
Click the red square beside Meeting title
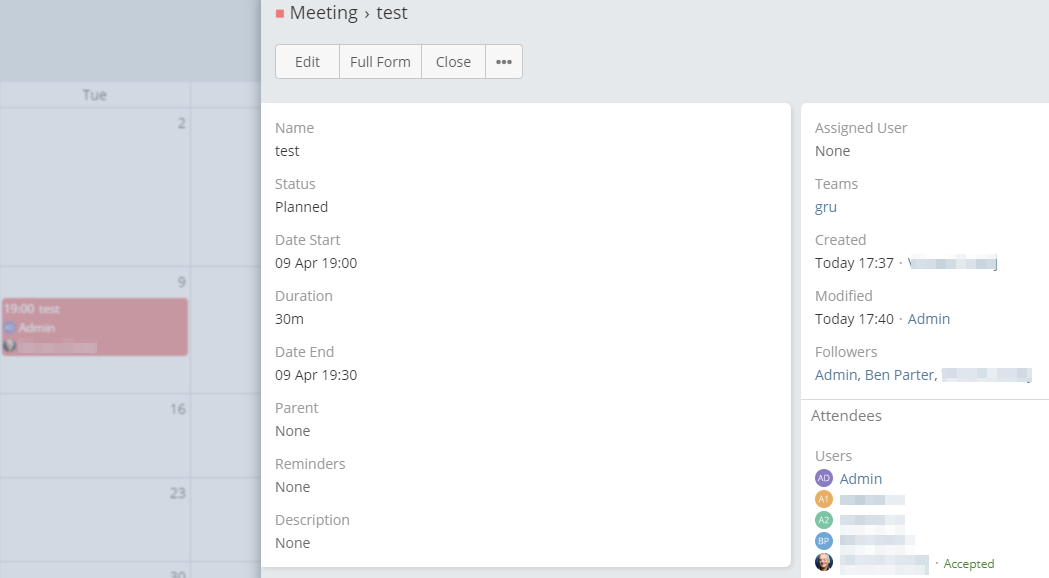[280, 14]
